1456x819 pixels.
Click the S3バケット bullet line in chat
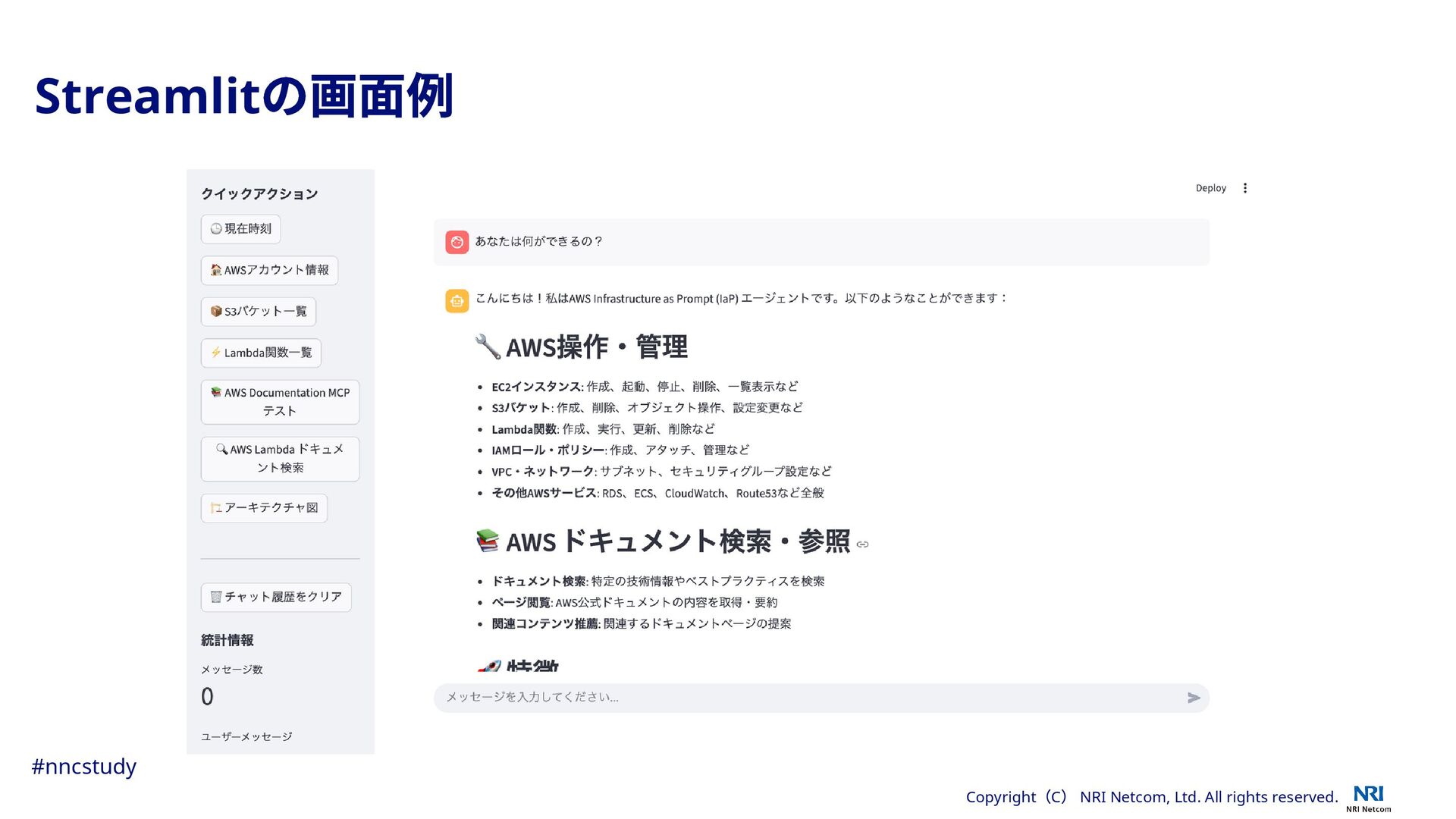pyautogui.click(x=647, y=408)
